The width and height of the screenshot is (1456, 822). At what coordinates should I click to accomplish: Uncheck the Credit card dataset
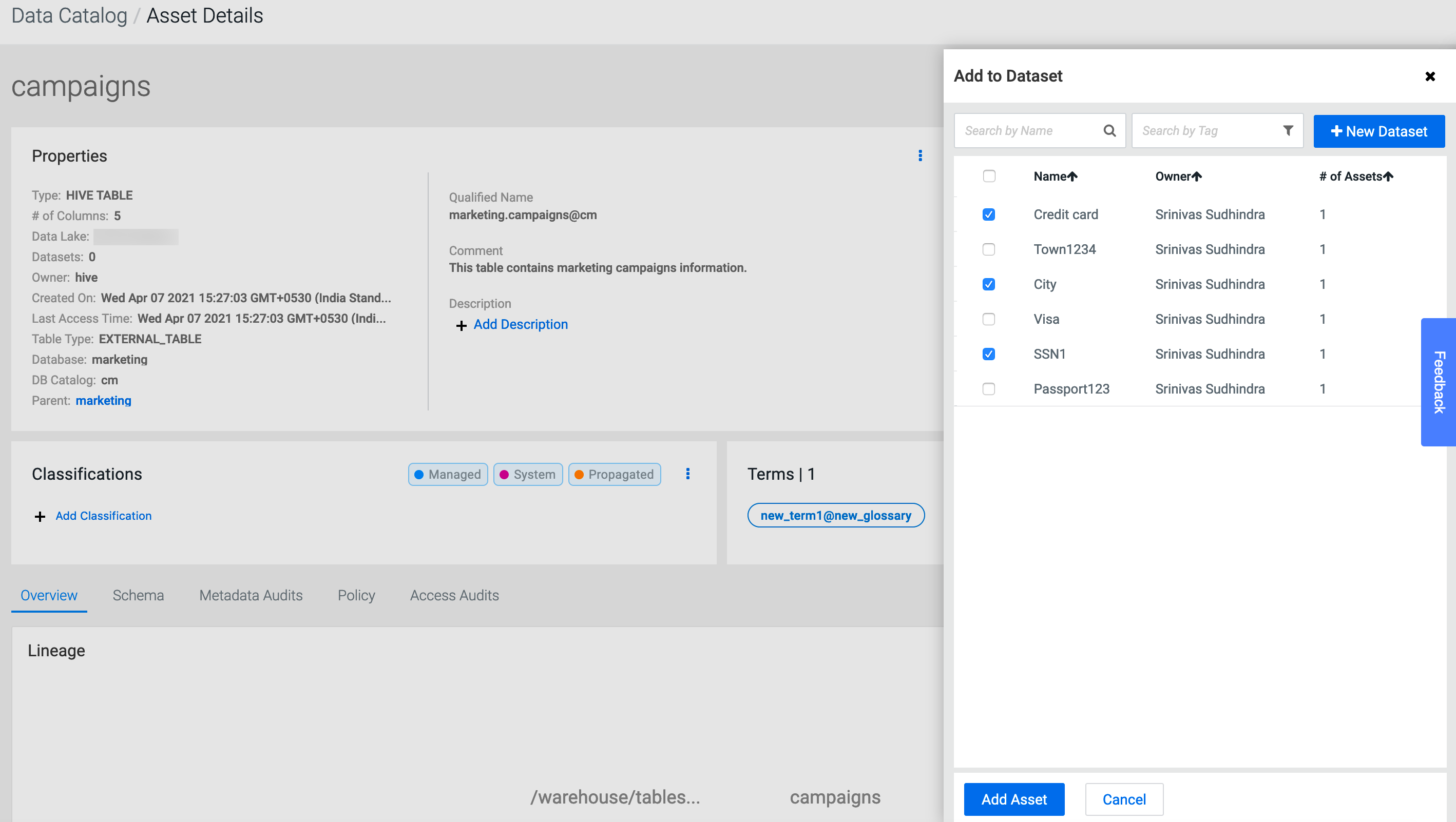(989, 214)
